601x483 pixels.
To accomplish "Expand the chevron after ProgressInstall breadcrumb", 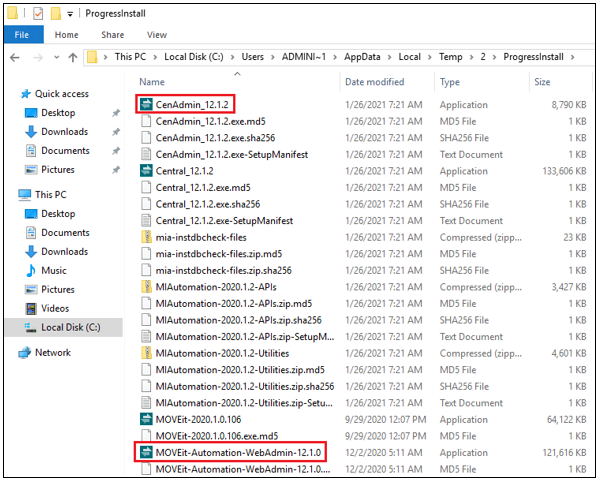I will tap(573, 57).
